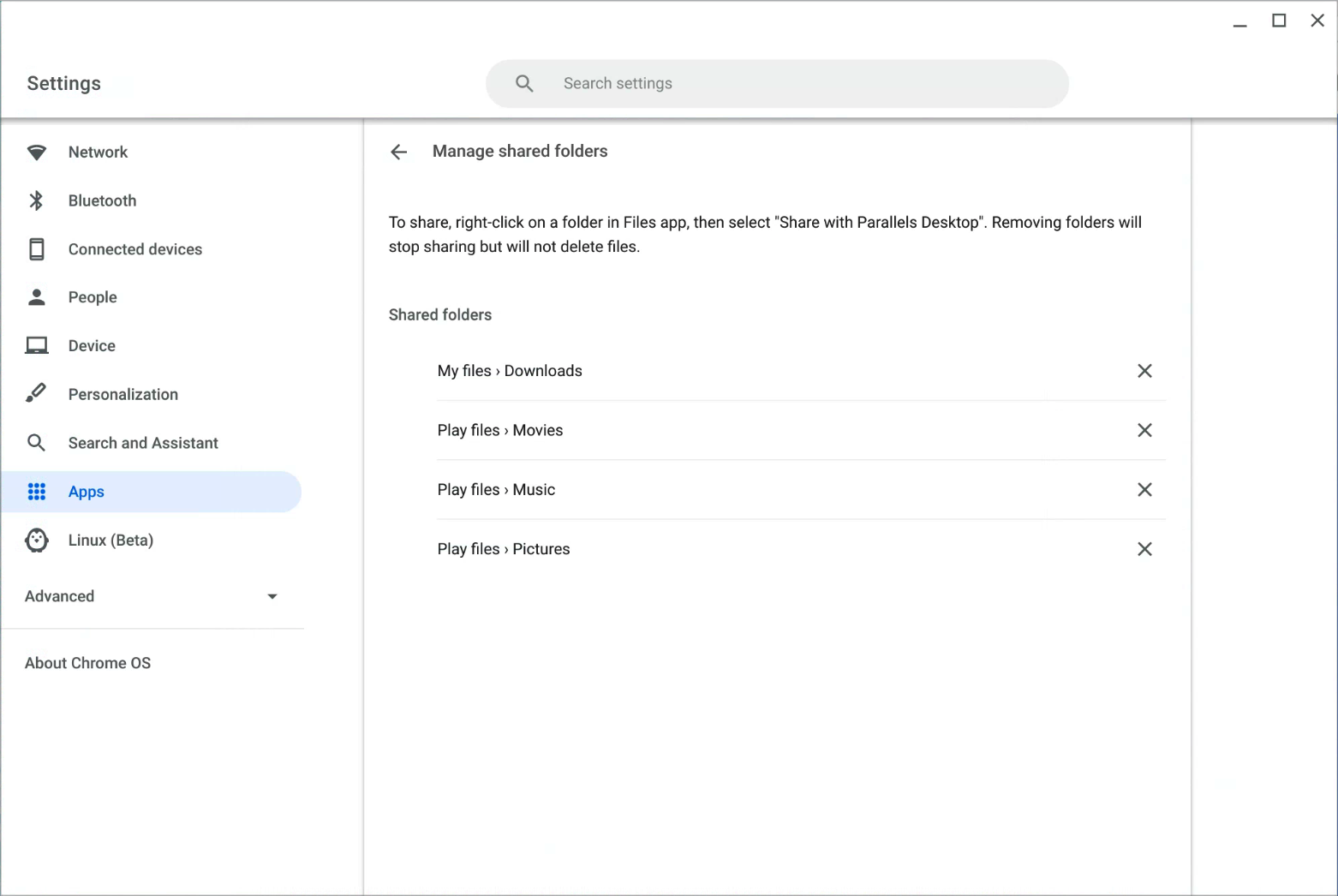Open the Network settings section

[x=98, y=152]
